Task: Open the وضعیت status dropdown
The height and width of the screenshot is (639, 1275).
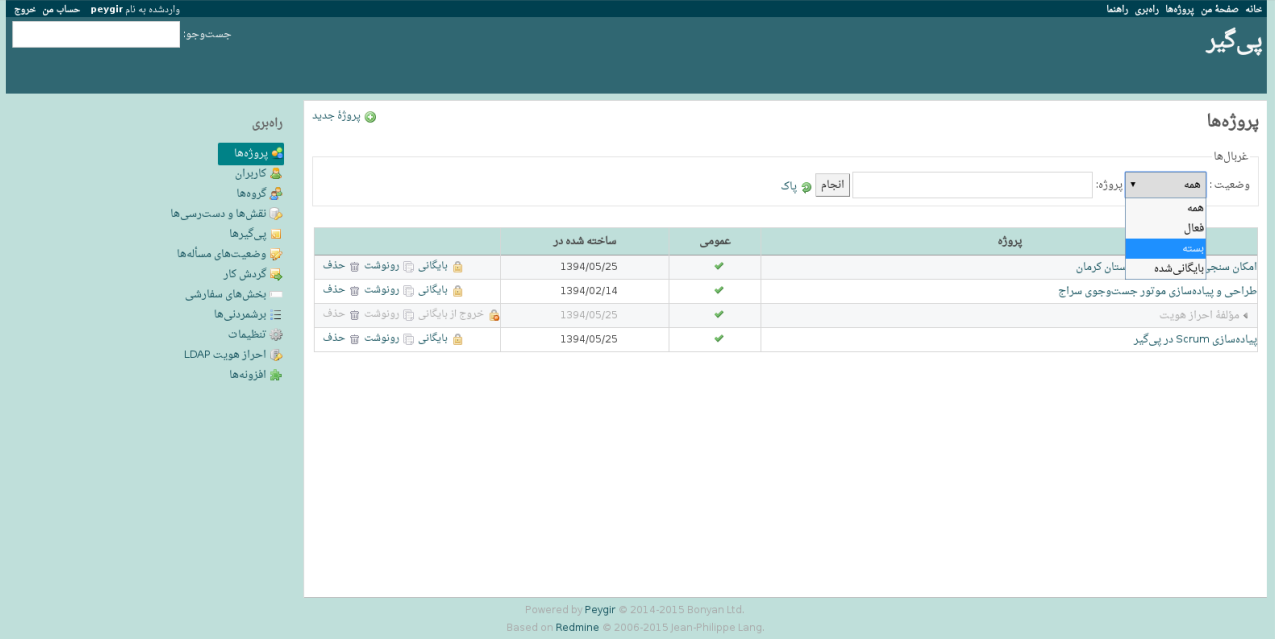Action: (1165, 185)
